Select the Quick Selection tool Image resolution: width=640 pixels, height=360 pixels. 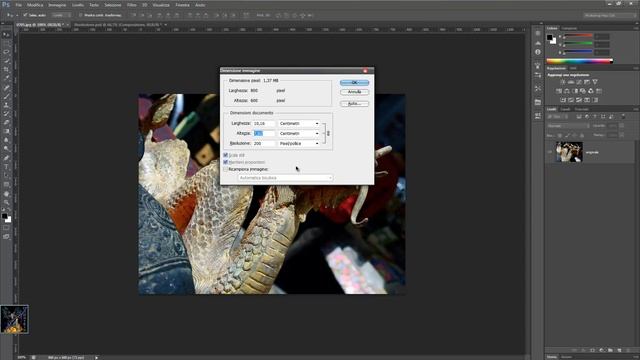click(6, 61)
